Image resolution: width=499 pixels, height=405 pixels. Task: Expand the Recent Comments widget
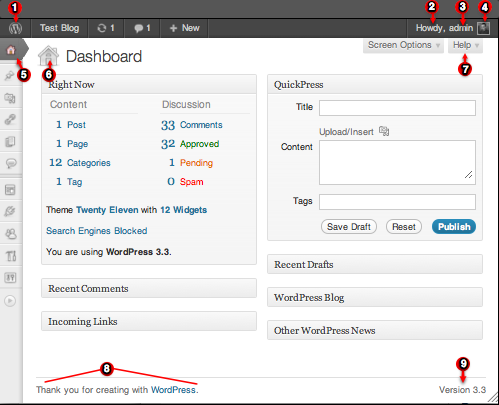pos(149,288)
